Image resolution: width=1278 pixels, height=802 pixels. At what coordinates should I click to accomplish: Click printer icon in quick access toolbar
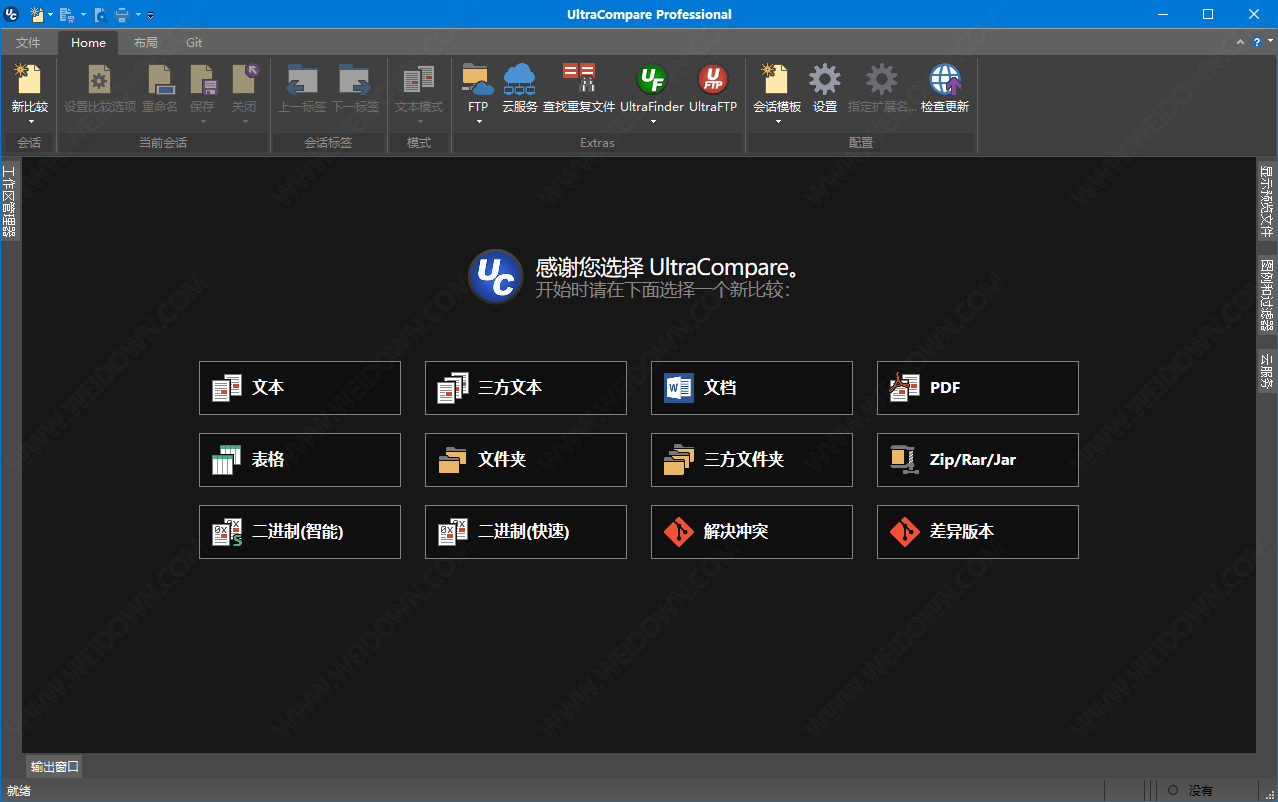tap(121, 14)
